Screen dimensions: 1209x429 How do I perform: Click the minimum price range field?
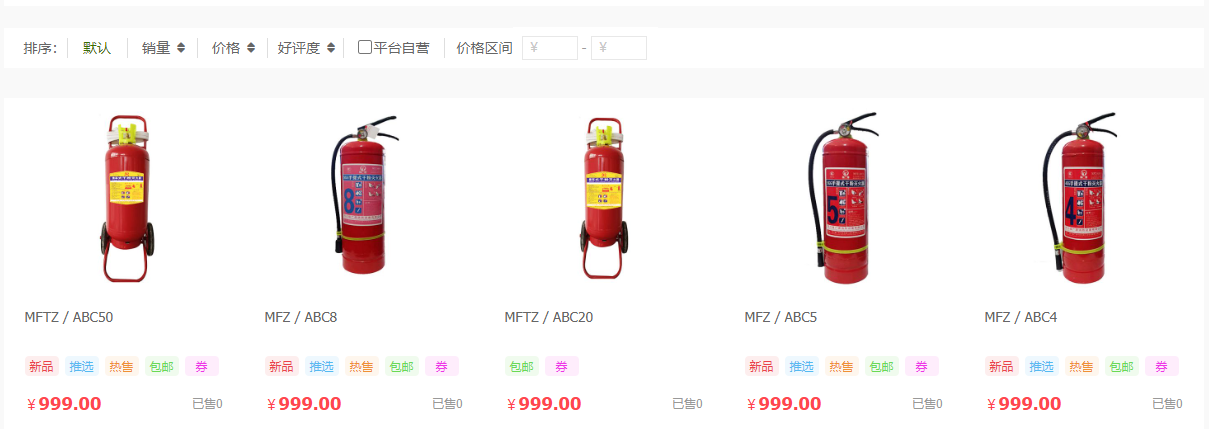coord(550,48)
